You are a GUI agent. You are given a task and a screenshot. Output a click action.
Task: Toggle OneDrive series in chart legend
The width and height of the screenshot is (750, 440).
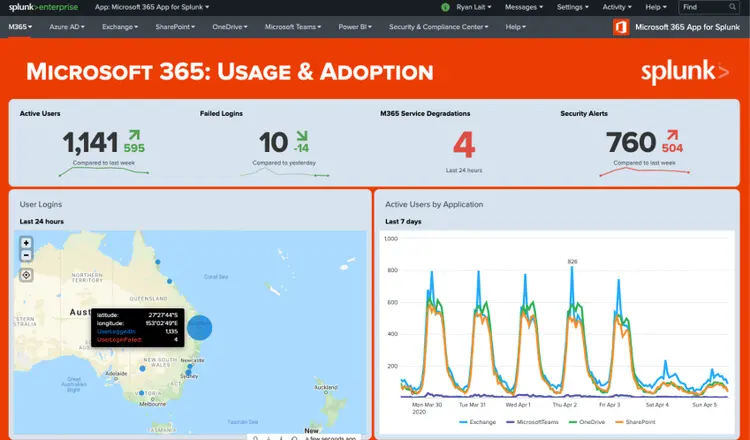click(586, 422)
